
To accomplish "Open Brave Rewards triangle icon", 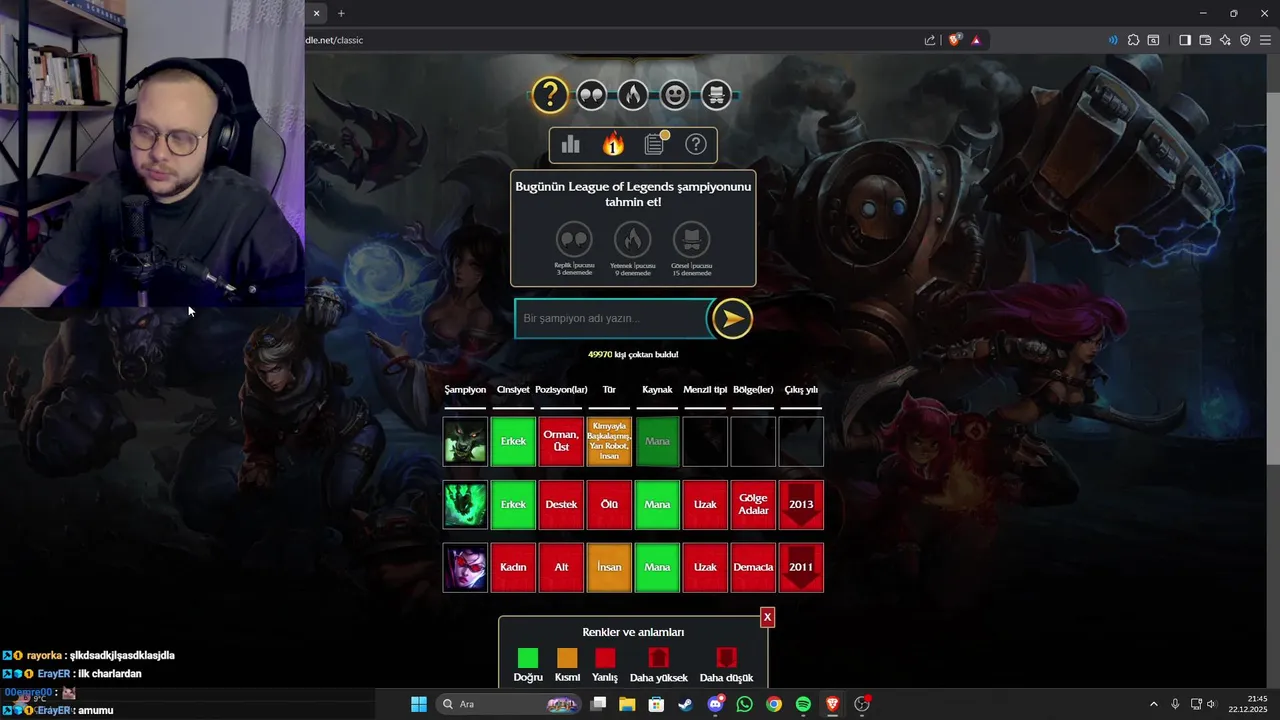I will point(976,40).
